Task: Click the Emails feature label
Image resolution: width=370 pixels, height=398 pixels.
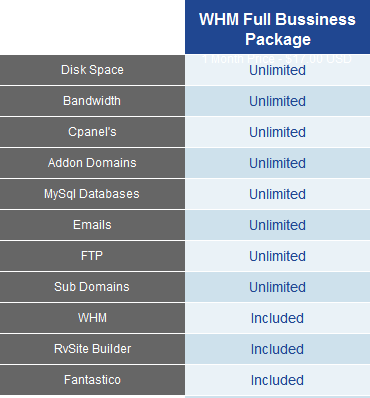Action: tap(92, 225)
